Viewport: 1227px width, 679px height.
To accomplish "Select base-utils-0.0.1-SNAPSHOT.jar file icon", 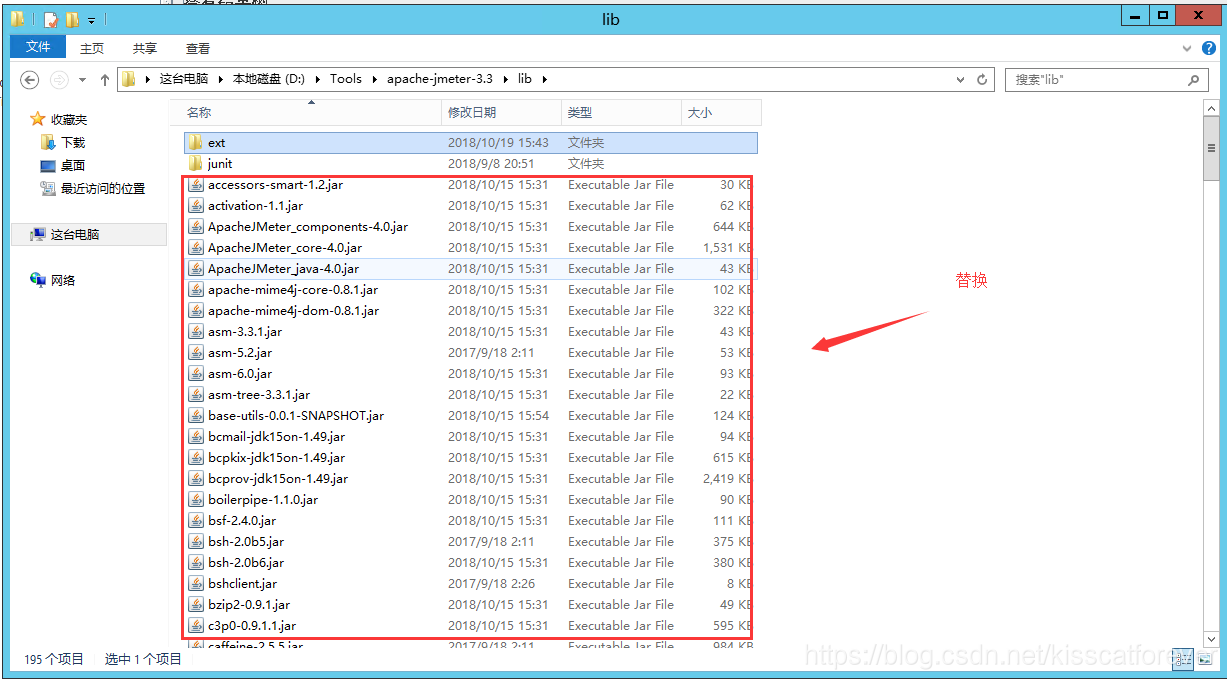I will pos(196,415).
